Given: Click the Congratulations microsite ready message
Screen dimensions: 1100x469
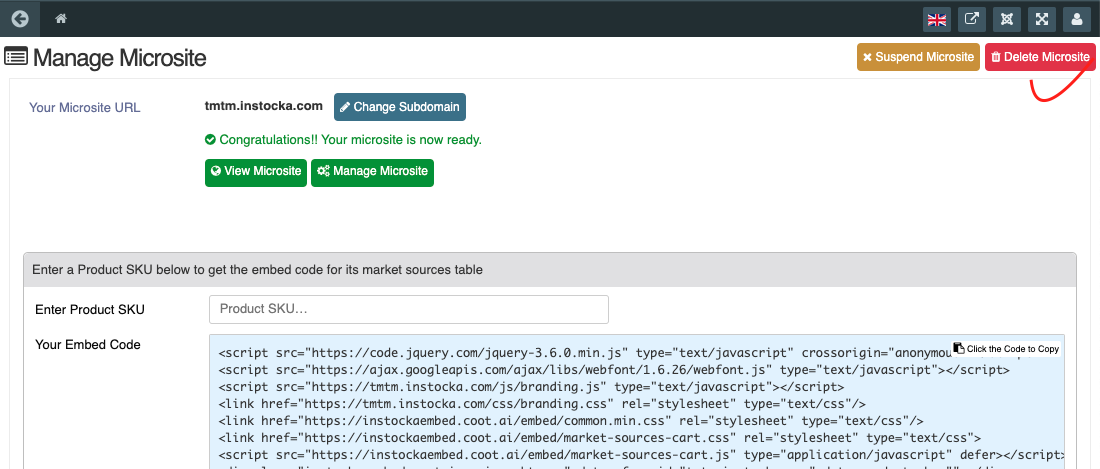Looking at the screenshot, I should [x=343, y=140].
